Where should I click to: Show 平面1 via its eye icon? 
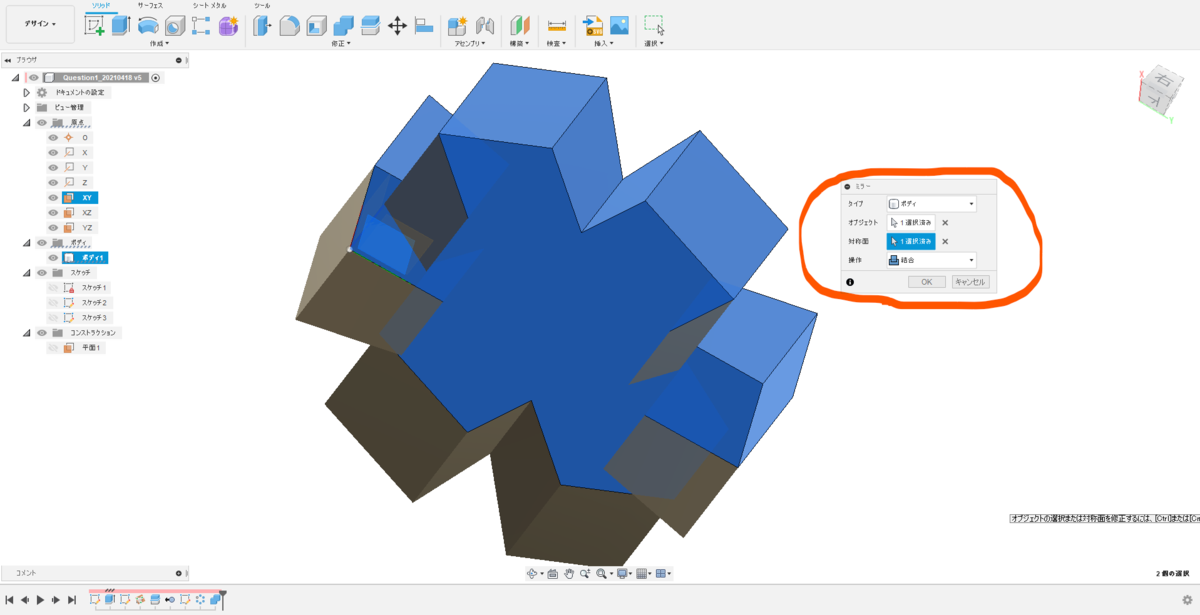pos(54,347)
